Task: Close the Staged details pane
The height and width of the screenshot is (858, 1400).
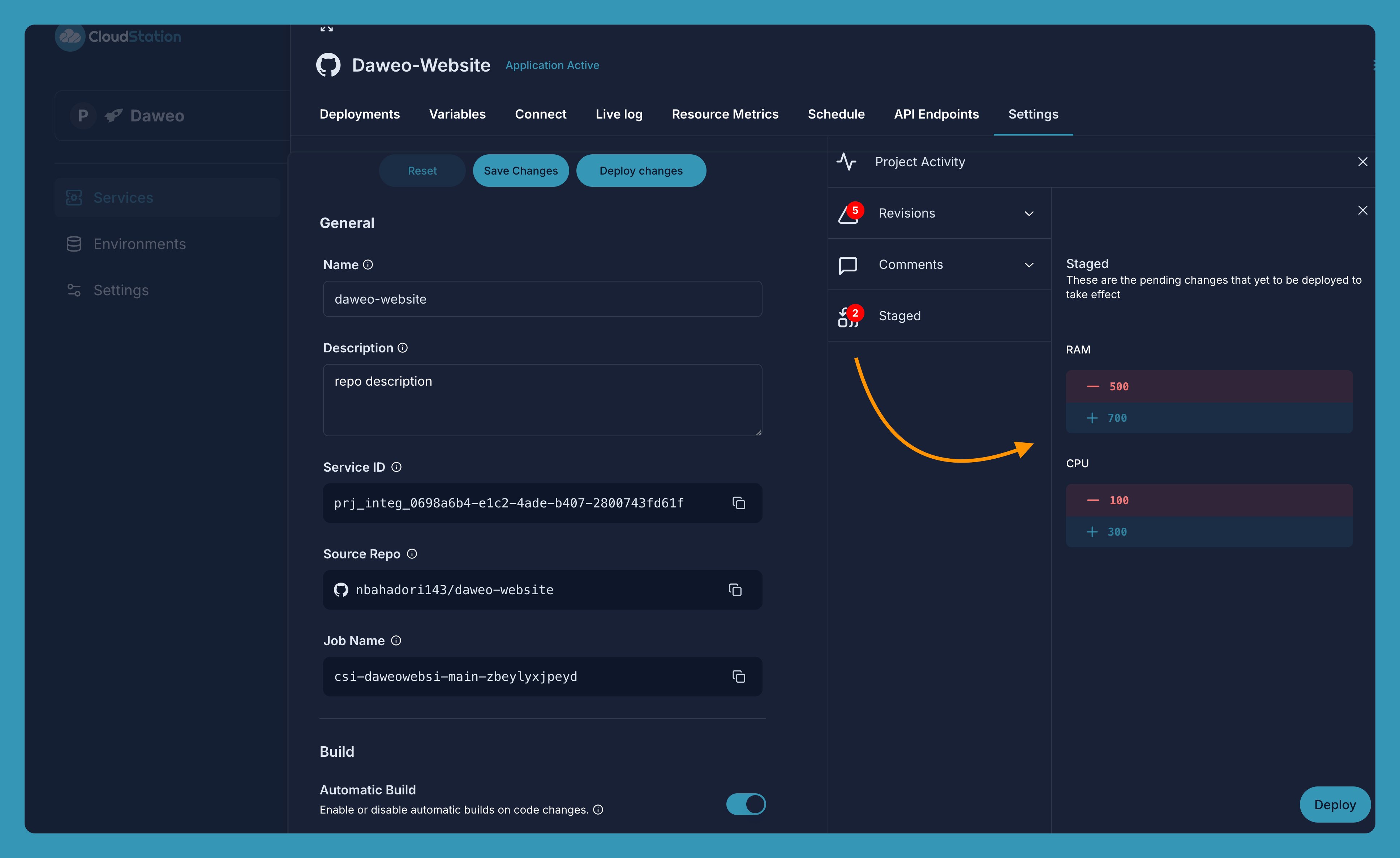Action: pyautogui.click(x=1362, y=210)
